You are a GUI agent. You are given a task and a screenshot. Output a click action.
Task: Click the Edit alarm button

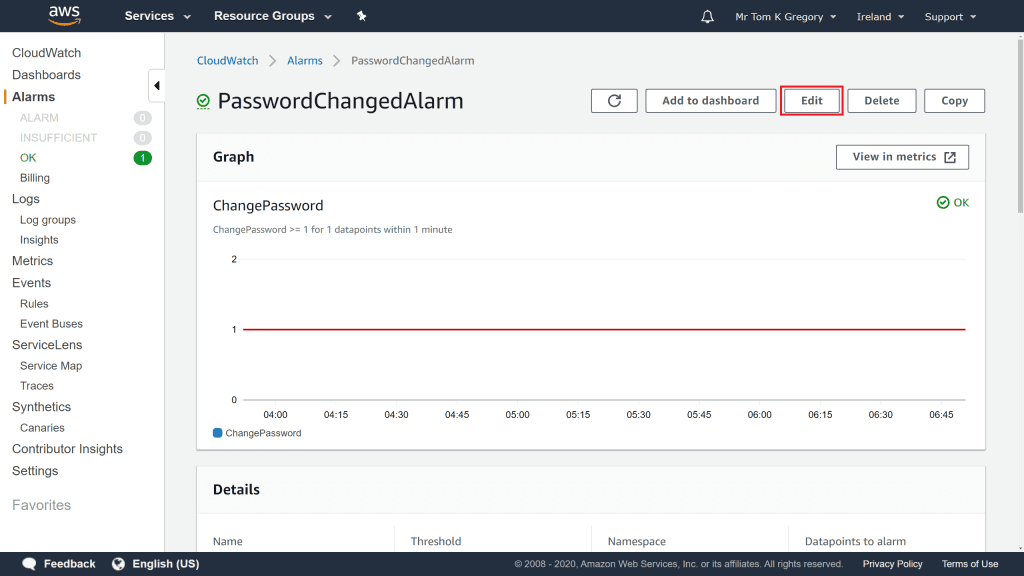coord(811,101)
